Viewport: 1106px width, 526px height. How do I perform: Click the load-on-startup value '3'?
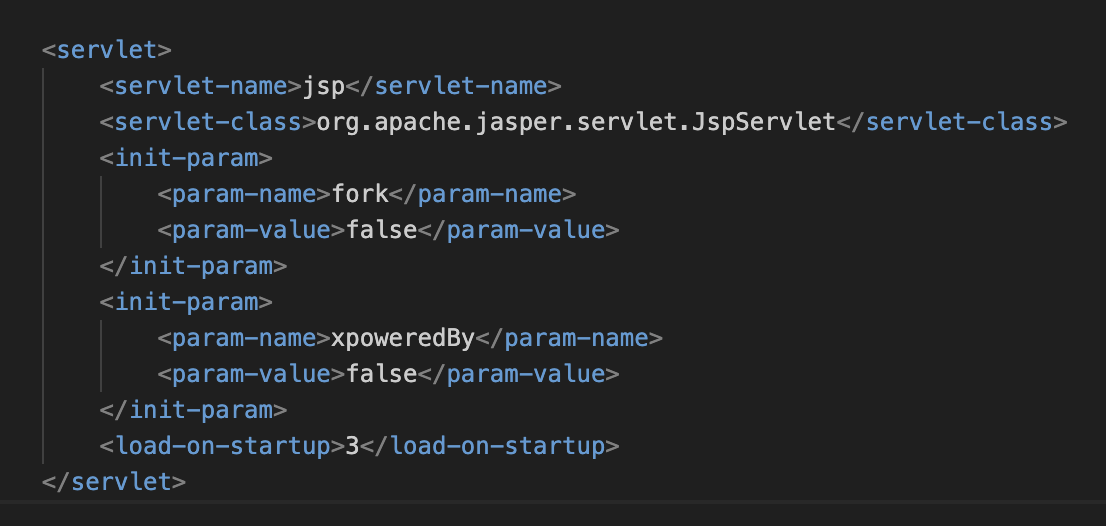(x=351, y=445)
